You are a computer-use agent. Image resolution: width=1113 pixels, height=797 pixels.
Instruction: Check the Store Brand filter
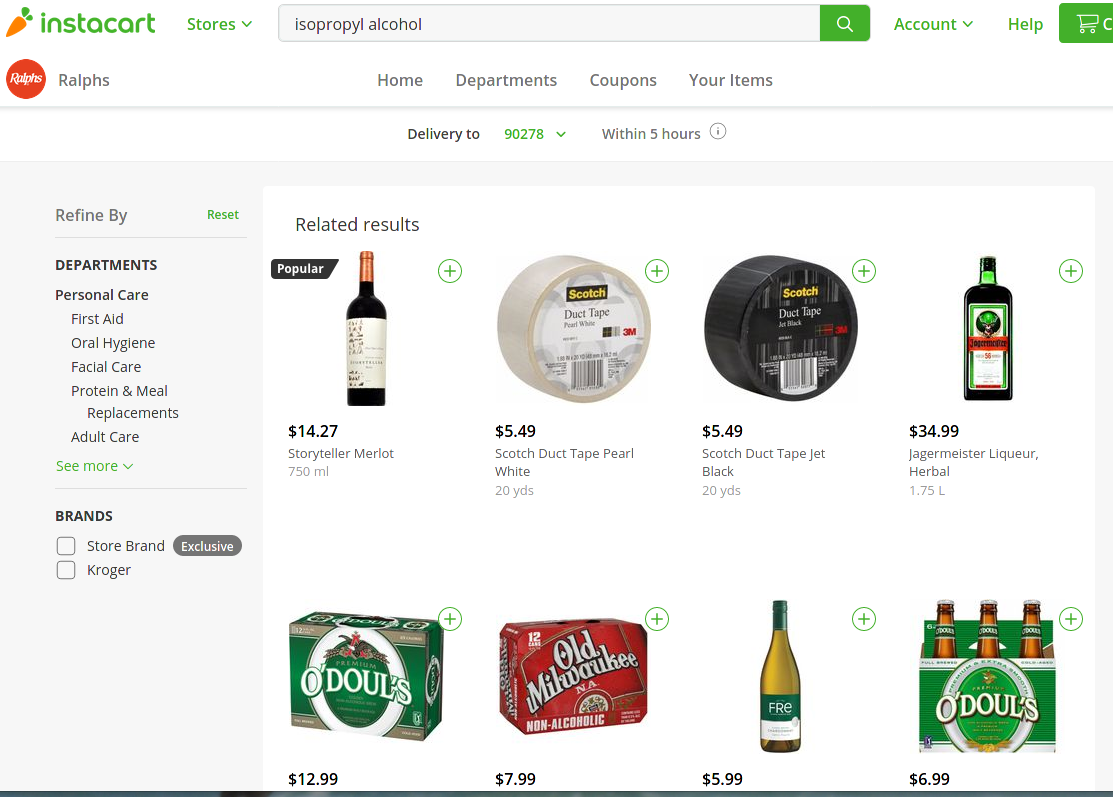click(66, 546)
